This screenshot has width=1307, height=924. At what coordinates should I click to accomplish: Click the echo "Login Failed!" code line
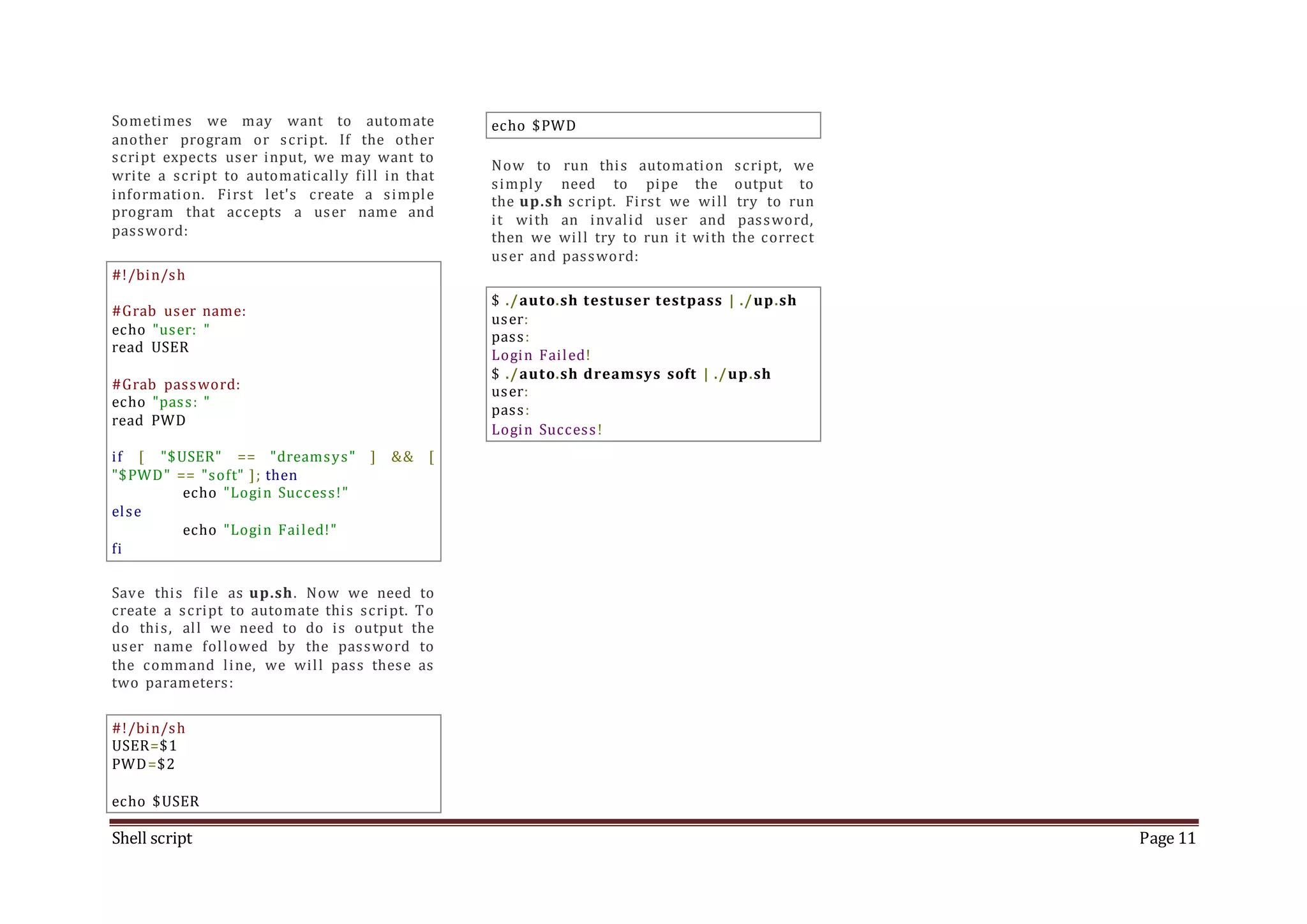click(x=259, y=530)
